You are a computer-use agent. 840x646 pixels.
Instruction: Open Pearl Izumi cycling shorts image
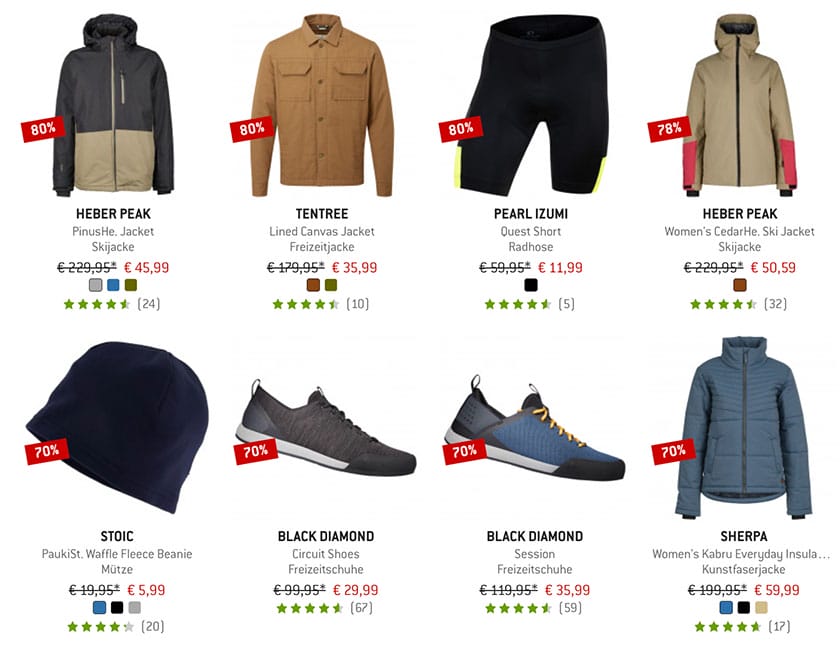(531, 104)
